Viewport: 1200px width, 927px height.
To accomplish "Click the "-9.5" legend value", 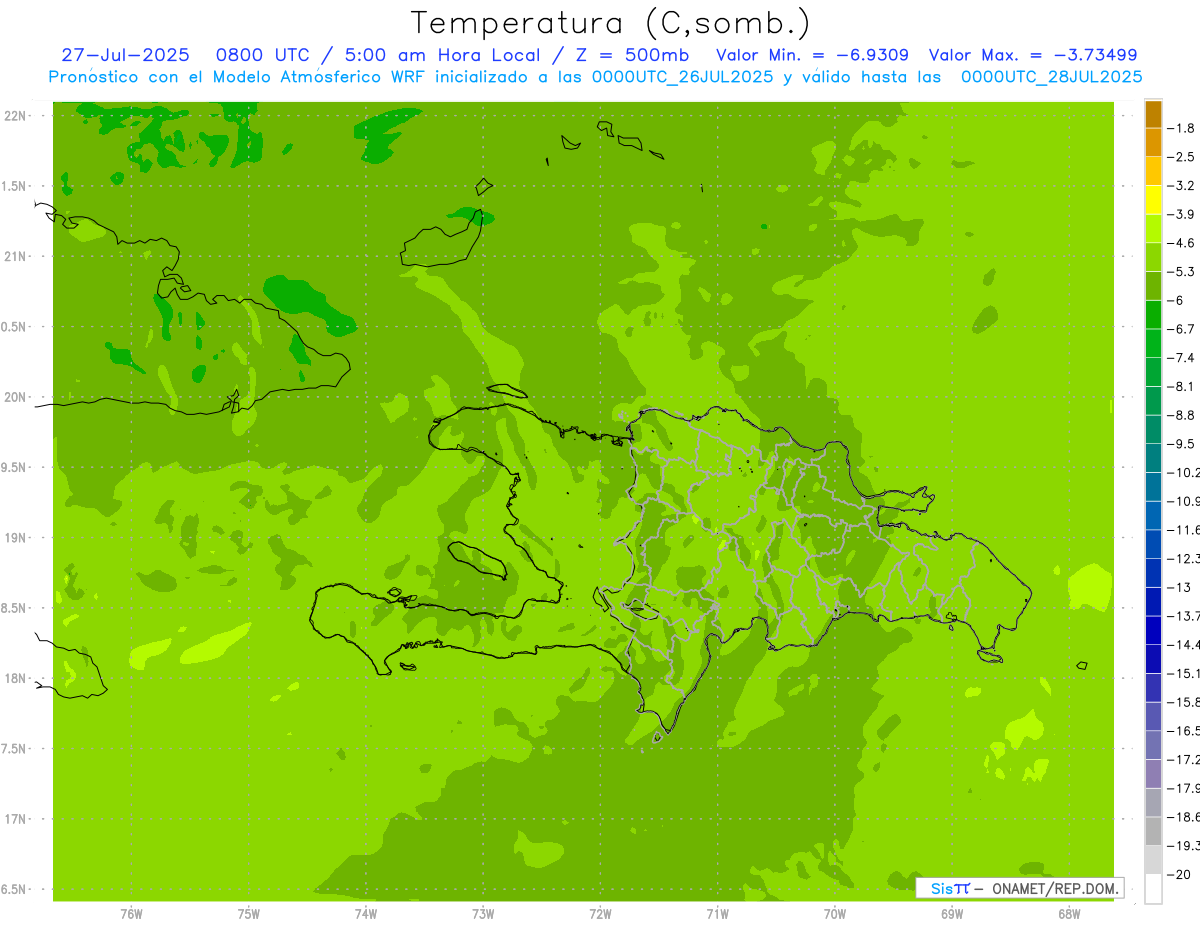I will point(1181,444).
